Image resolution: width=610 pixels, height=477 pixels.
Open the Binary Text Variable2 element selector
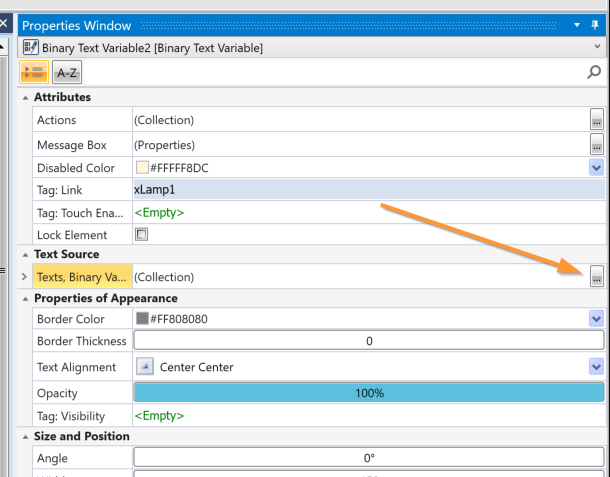(x=596, y=47)
